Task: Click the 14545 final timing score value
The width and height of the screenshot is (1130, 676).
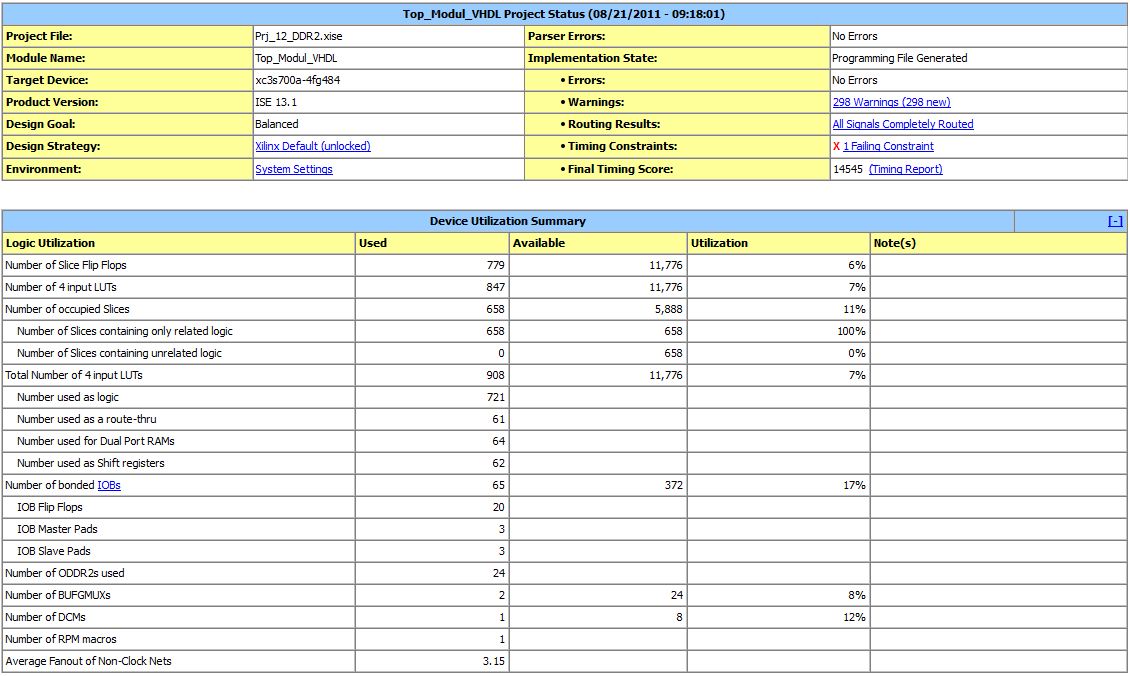Action: pos(847,169)
